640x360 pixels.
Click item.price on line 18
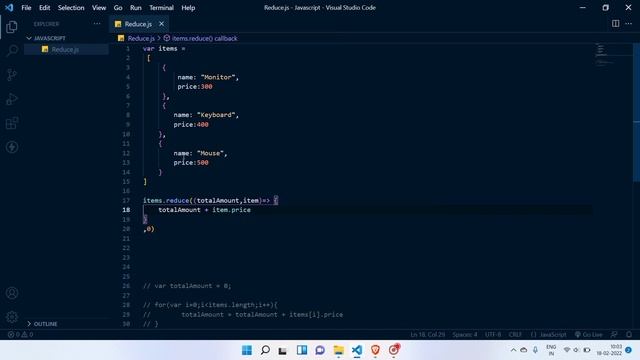point(231,210)
